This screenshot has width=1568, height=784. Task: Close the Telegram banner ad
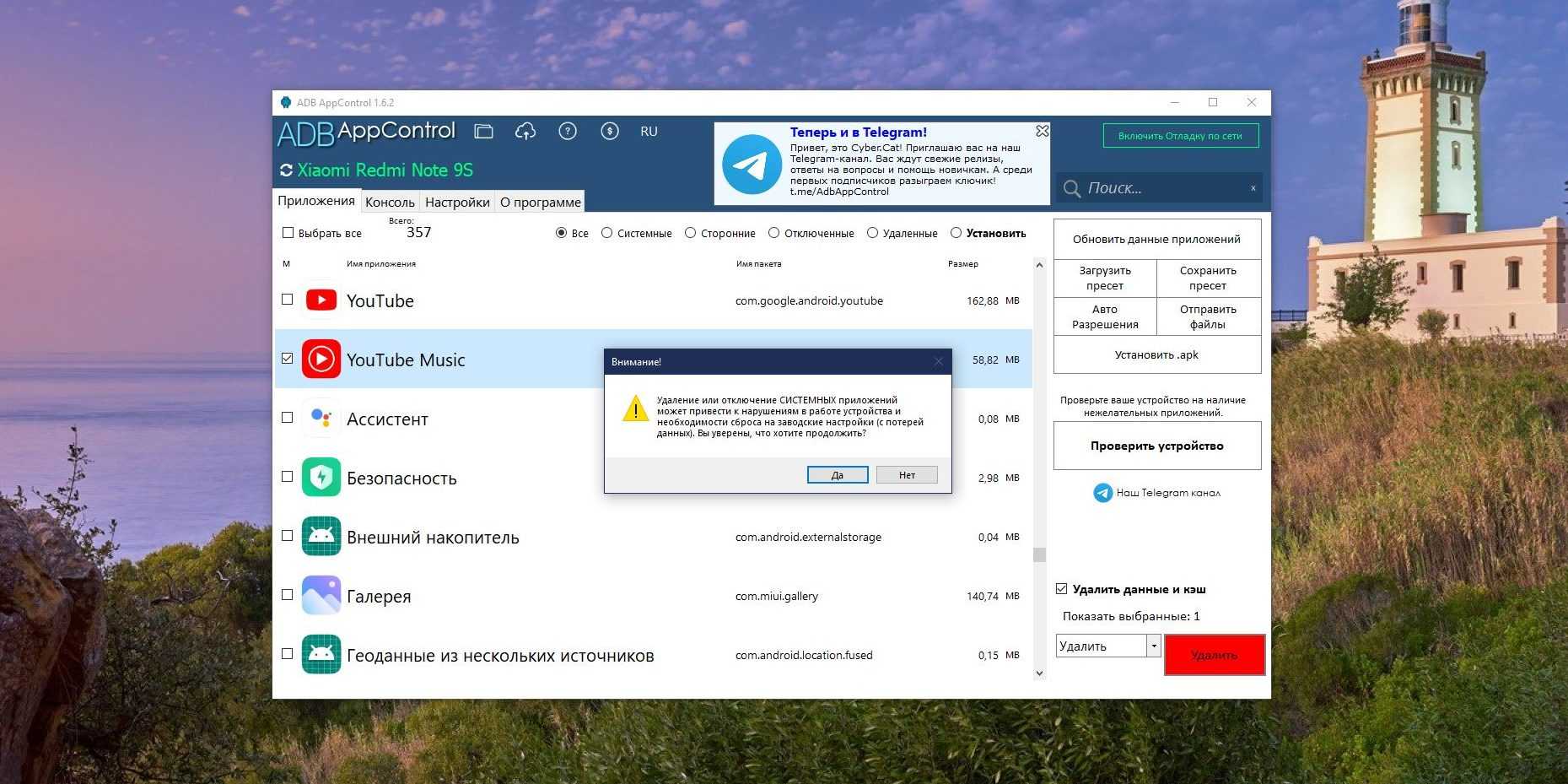[x=1043, y=131]
